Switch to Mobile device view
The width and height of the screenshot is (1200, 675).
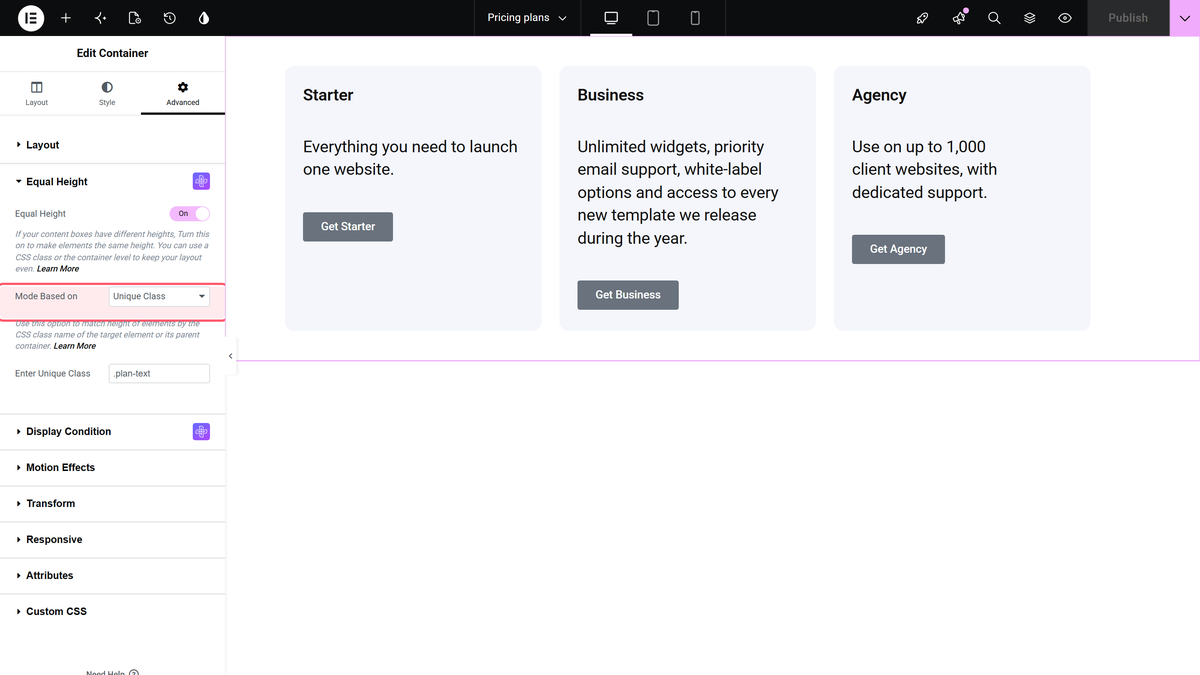point(695,18)
